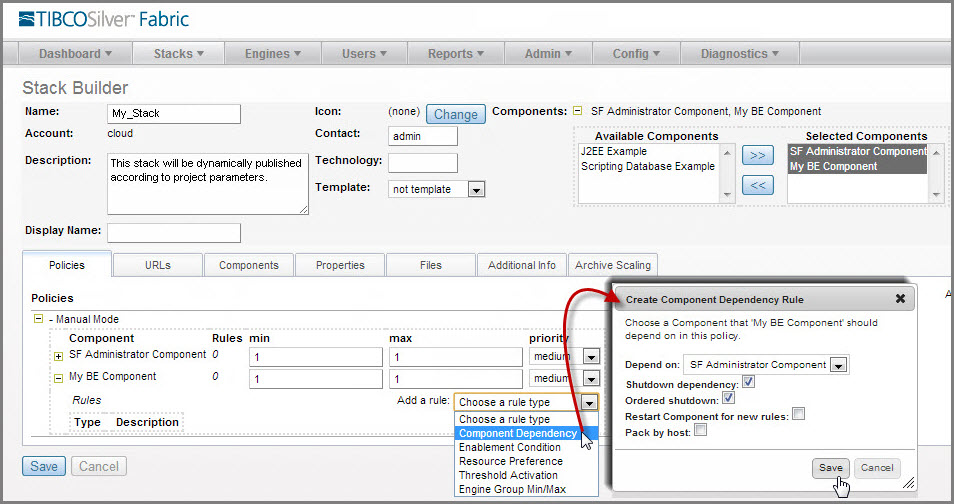This screenshot has height=504, width=954.
Task: Collapse the Manual Mode policy section
Action: click(38, 319)
